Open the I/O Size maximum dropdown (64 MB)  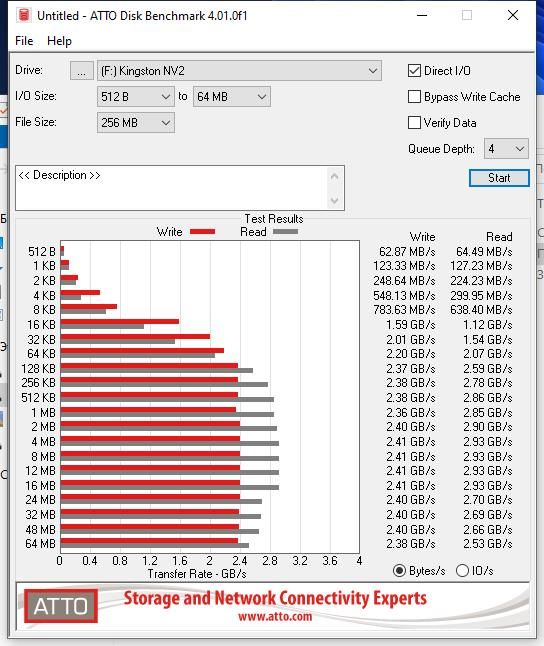tap(232, 97)
